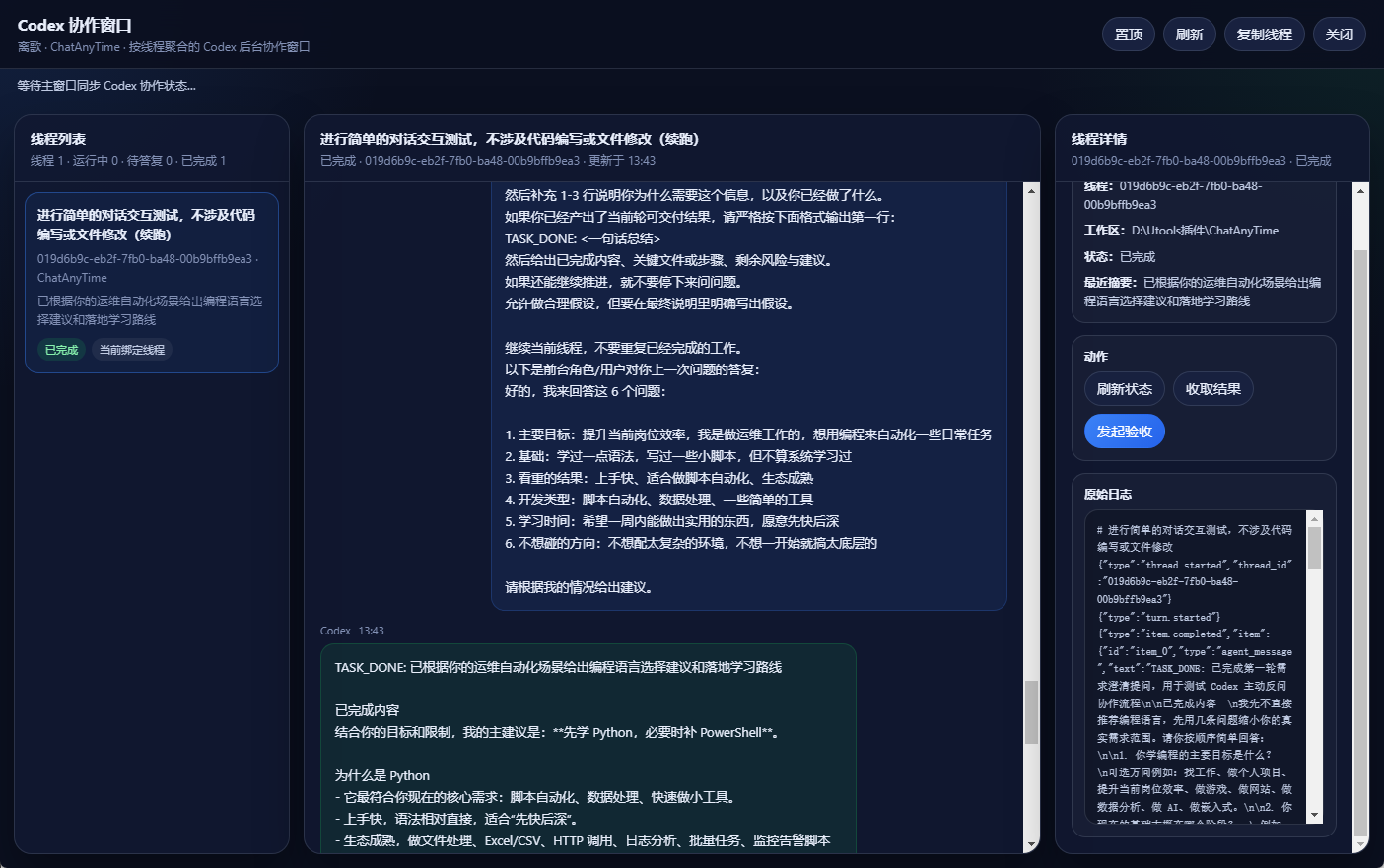Click the 收取结果 action button
The width and height of the screenshot is (1384, 868).
click(x=1213, y=389)
